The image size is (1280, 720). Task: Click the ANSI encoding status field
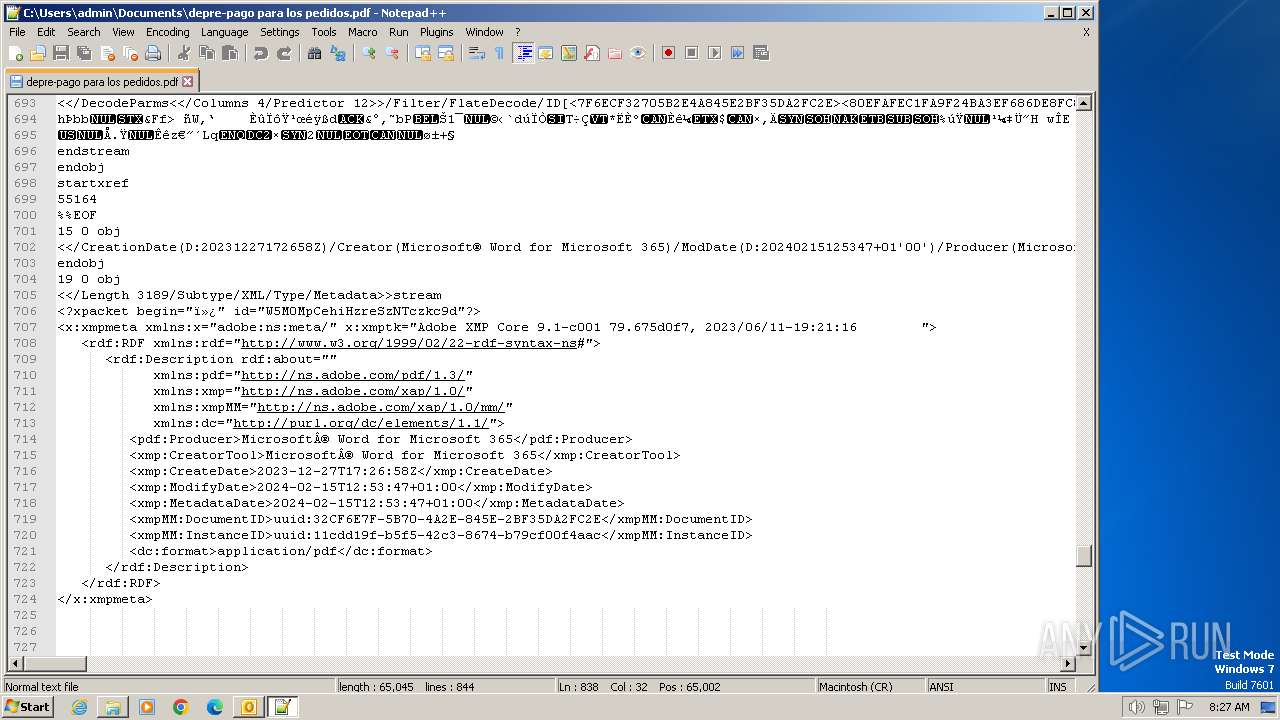(x=984, y=687)
